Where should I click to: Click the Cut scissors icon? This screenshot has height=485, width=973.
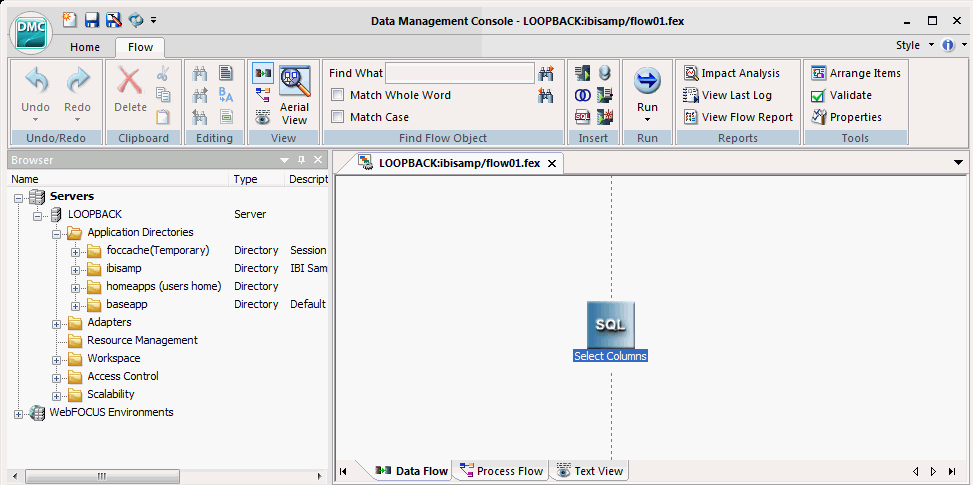click(x=163, y=73)
